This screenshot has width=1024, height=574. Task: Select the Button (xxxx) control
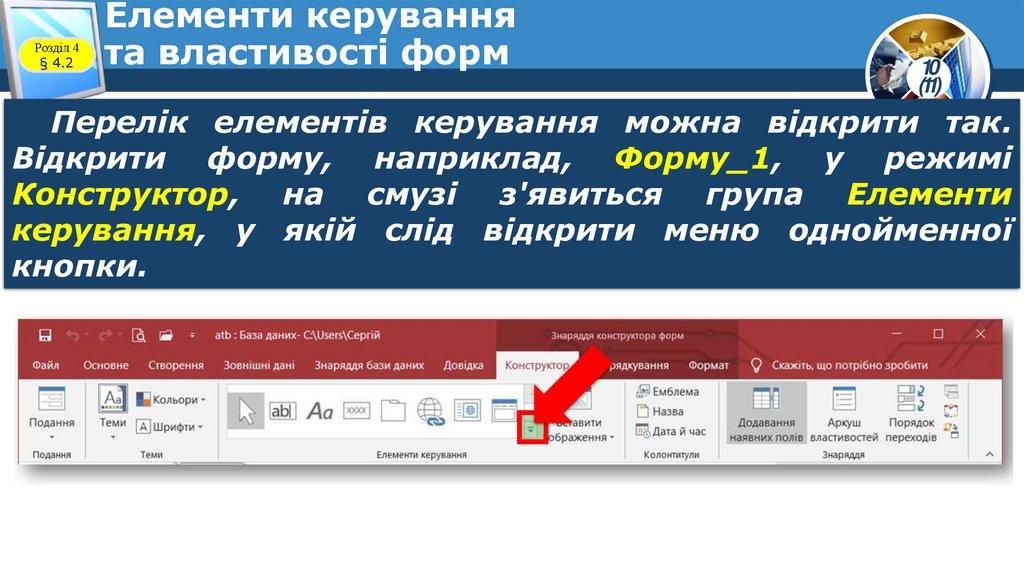(x=357, y=410)
